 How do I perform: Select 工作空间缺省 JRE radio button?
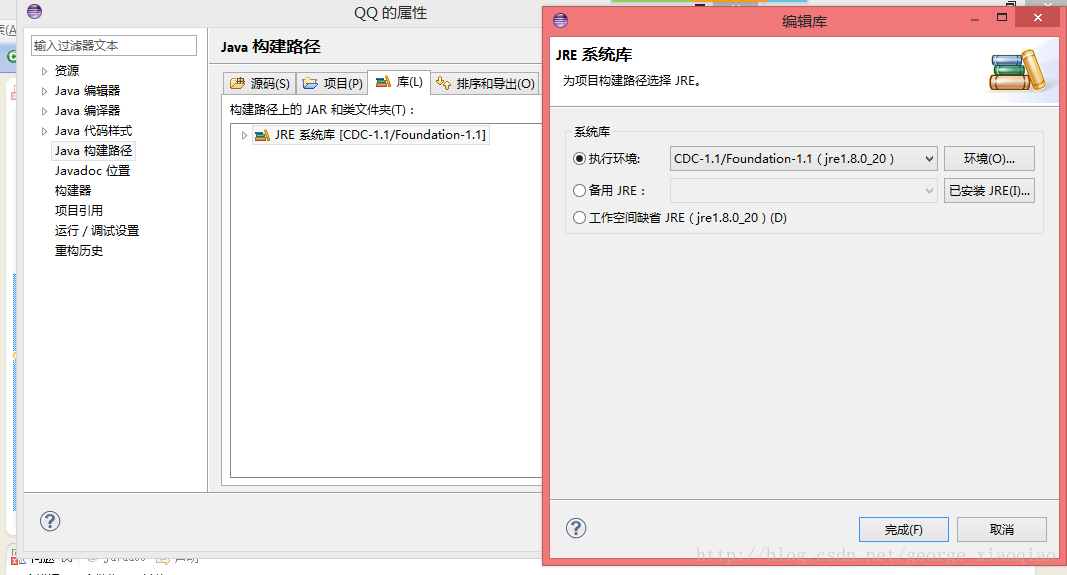[x=579, y=218]
